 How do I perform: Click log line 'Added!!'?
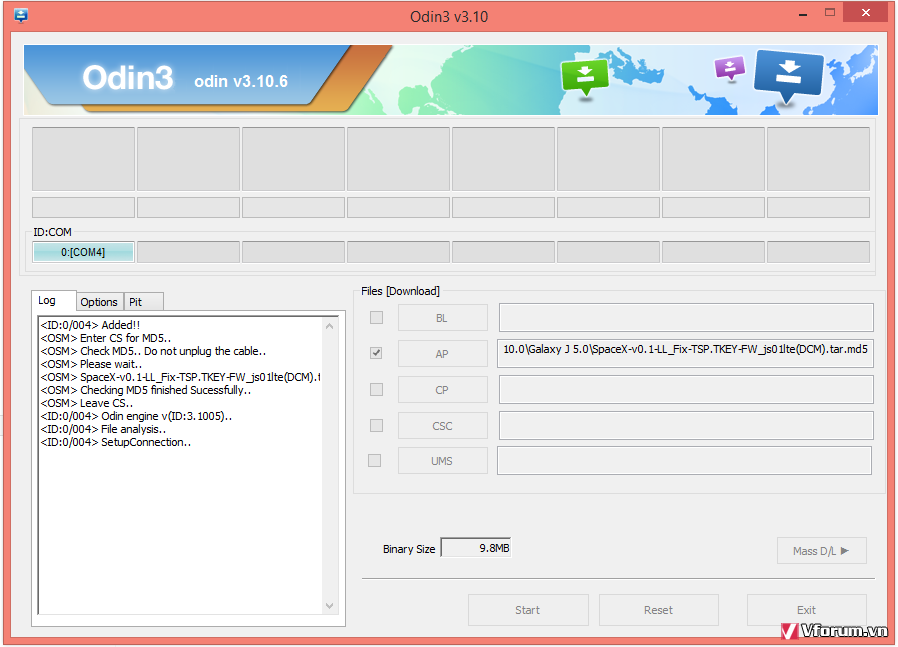pos(90,325)
